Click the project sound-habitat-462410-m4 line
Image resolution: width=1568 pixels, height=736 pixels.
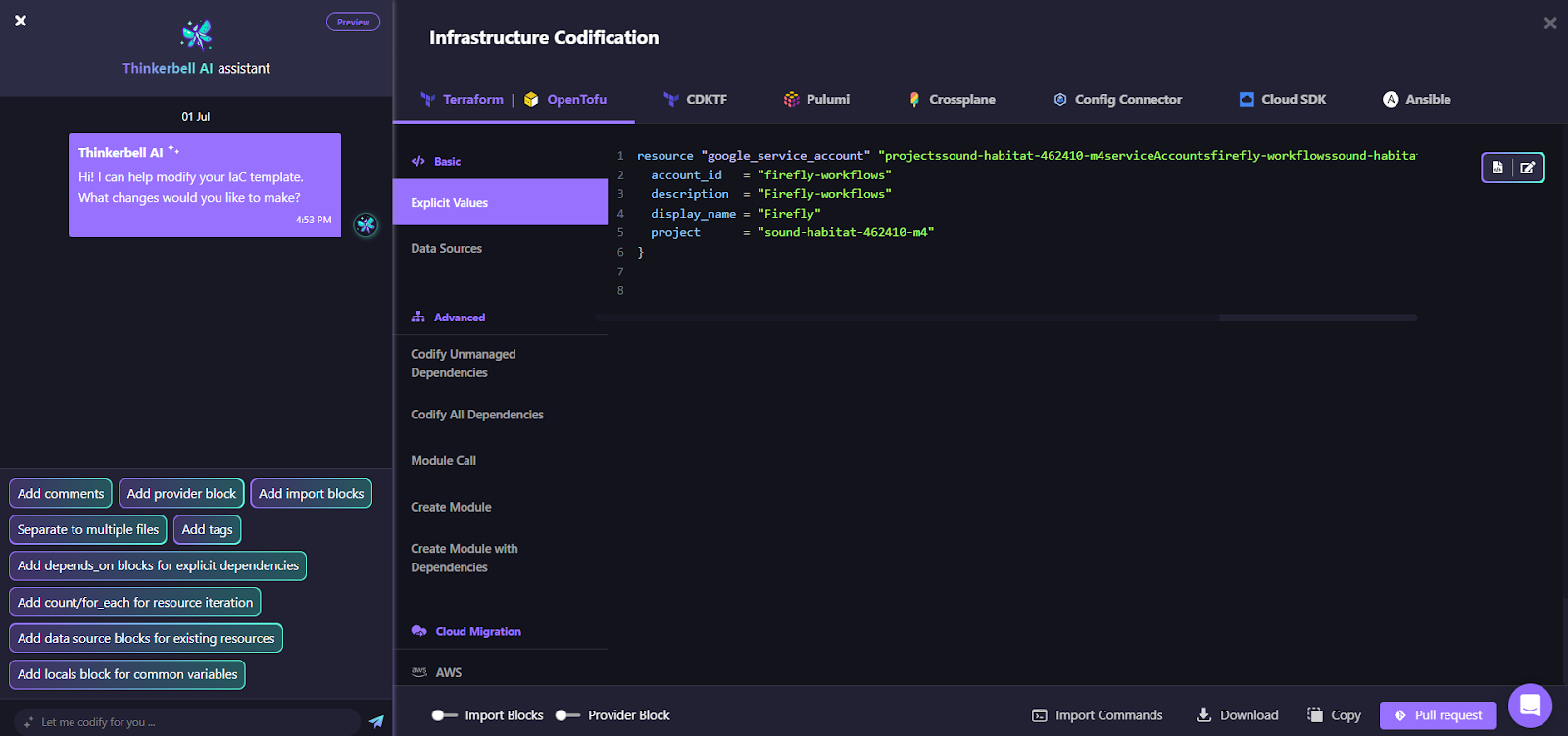[792, 233]
